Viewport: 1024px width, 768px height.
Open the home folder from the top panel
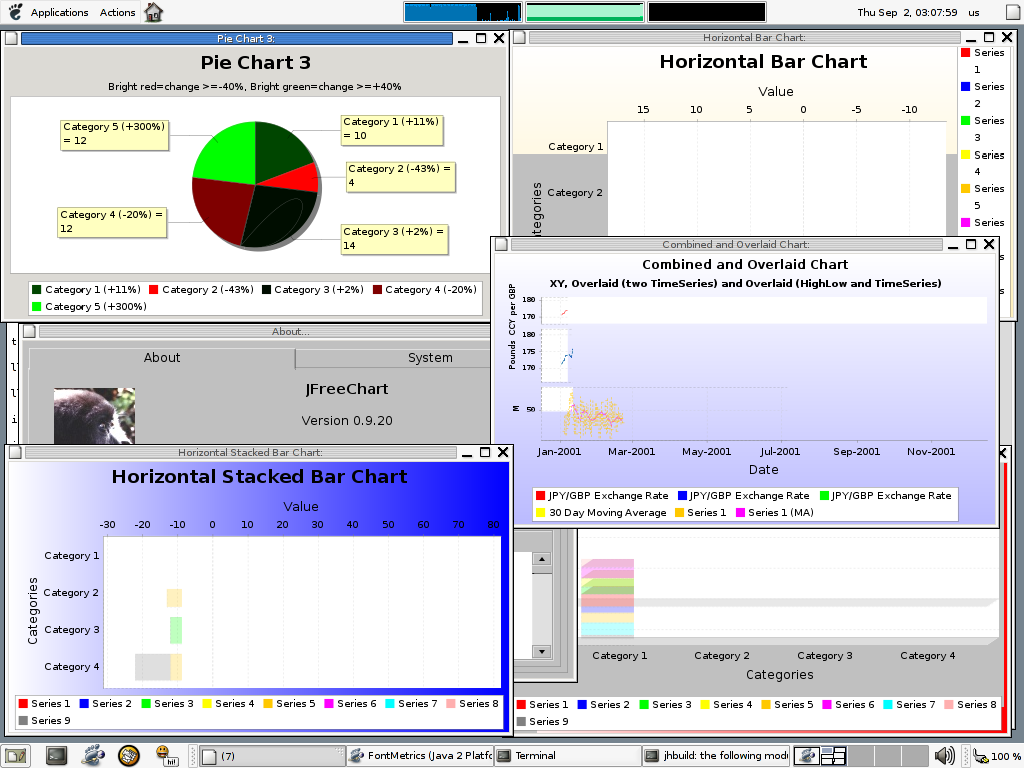coord(153,12)
